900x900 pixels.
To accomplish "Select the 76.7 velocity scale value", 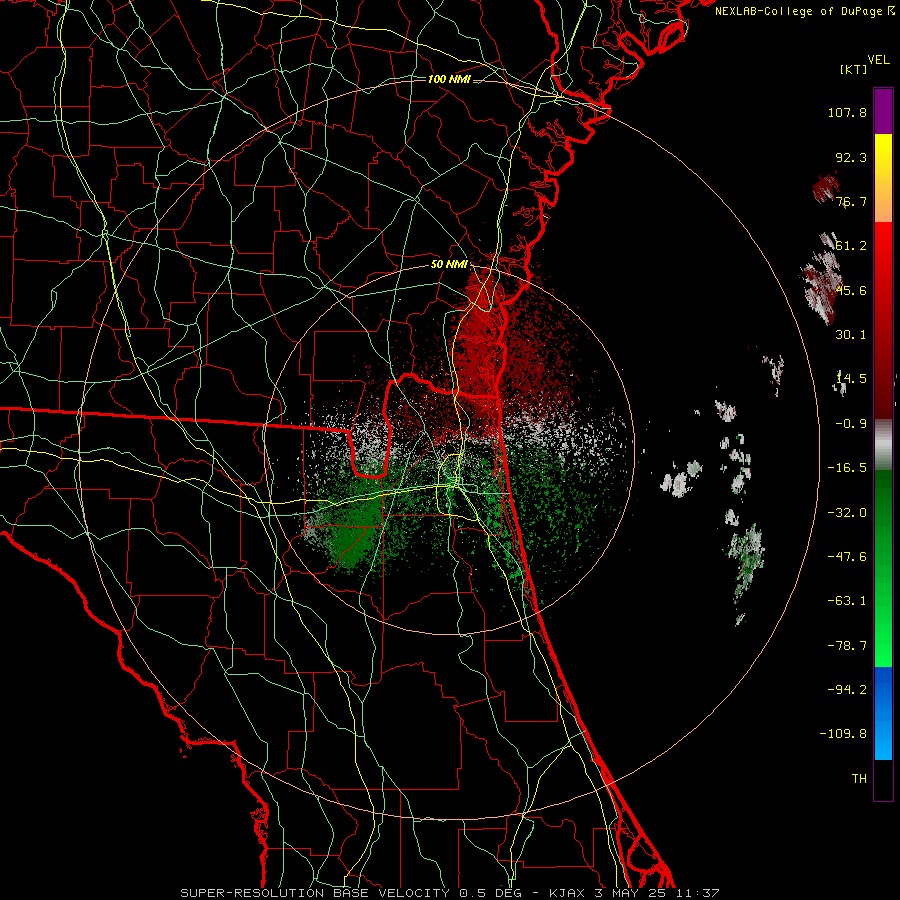I will tap(851, 201).
